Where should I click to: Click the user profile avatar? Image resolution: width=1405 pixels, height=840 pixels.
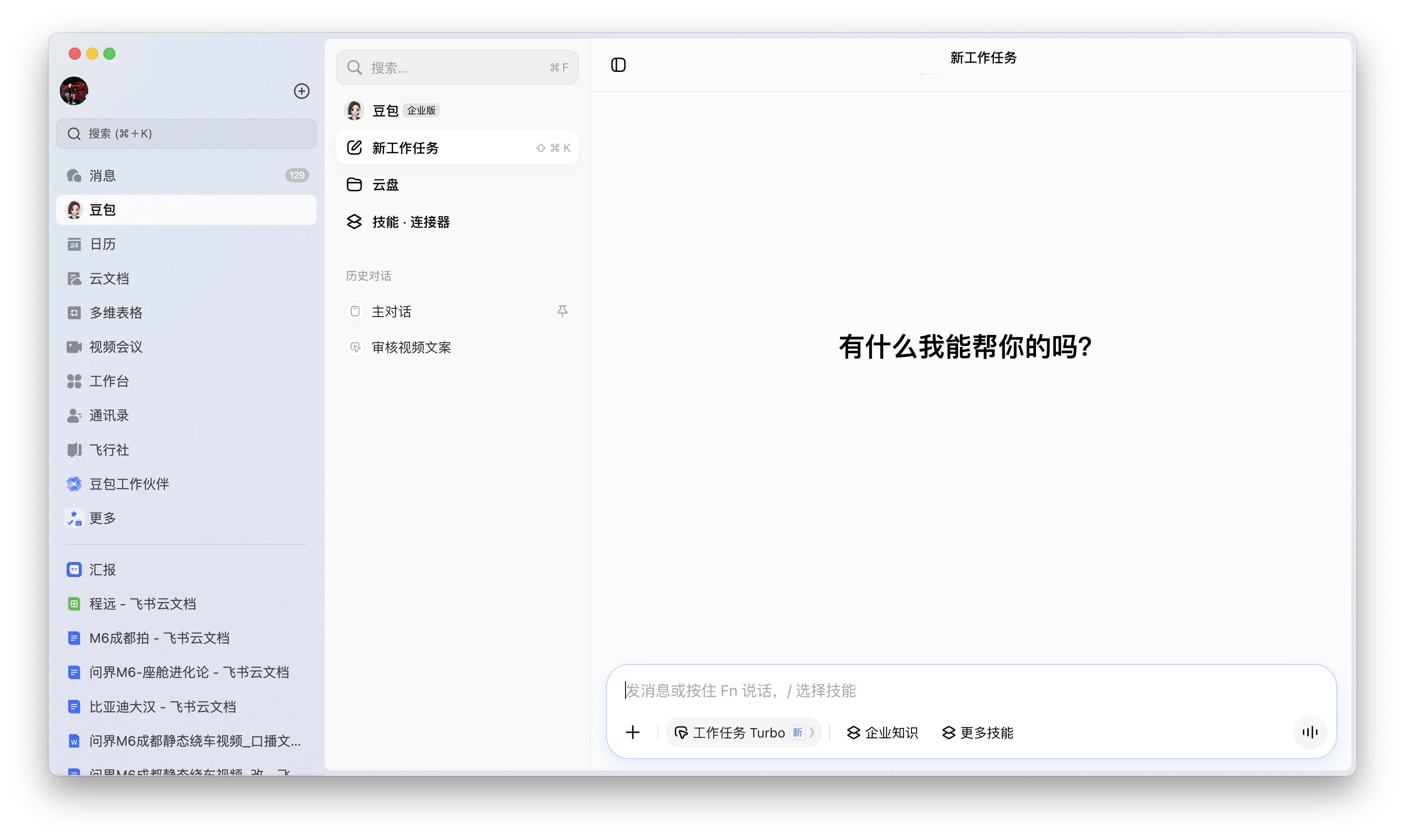coord(74,91)
